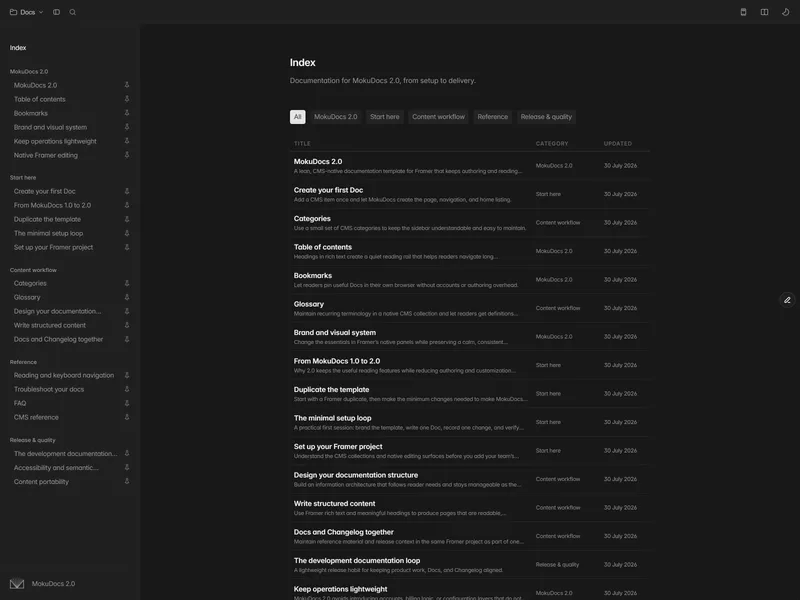Image resolution: width=800 pixels, height=600 pixels.
Task: Pin Accessibility and semantic page
Action: 127,468
